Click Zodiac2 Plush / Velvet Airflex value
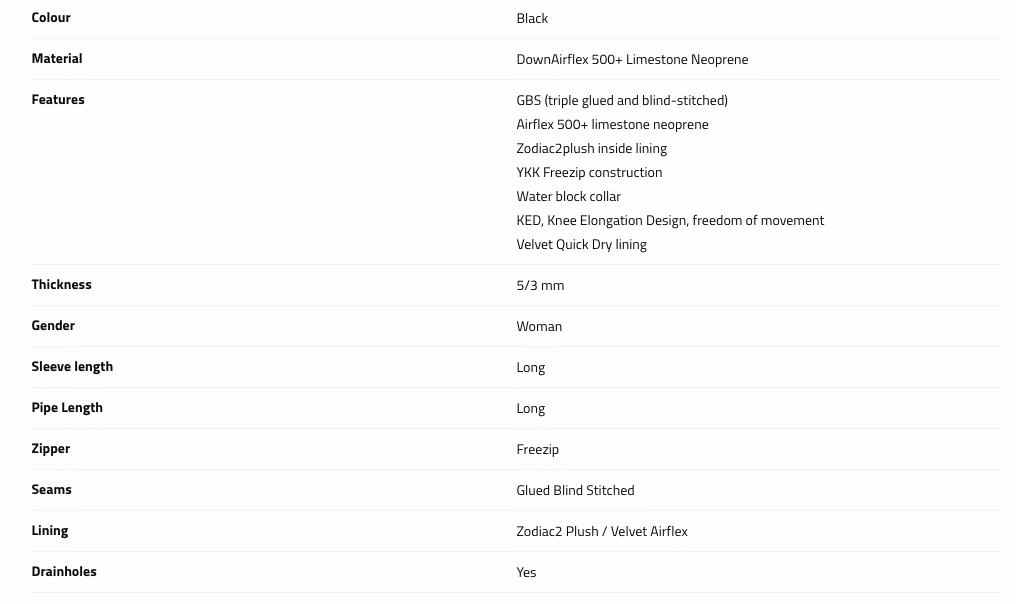This screenshot has height=604, width=1016. point(602,531)
